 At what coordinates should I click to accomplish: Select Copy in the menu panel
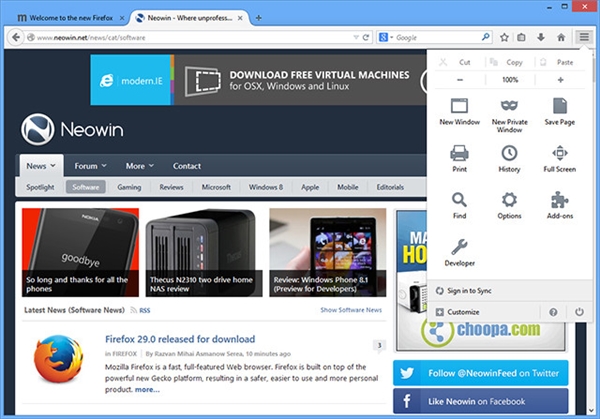(x=509, y=62)
